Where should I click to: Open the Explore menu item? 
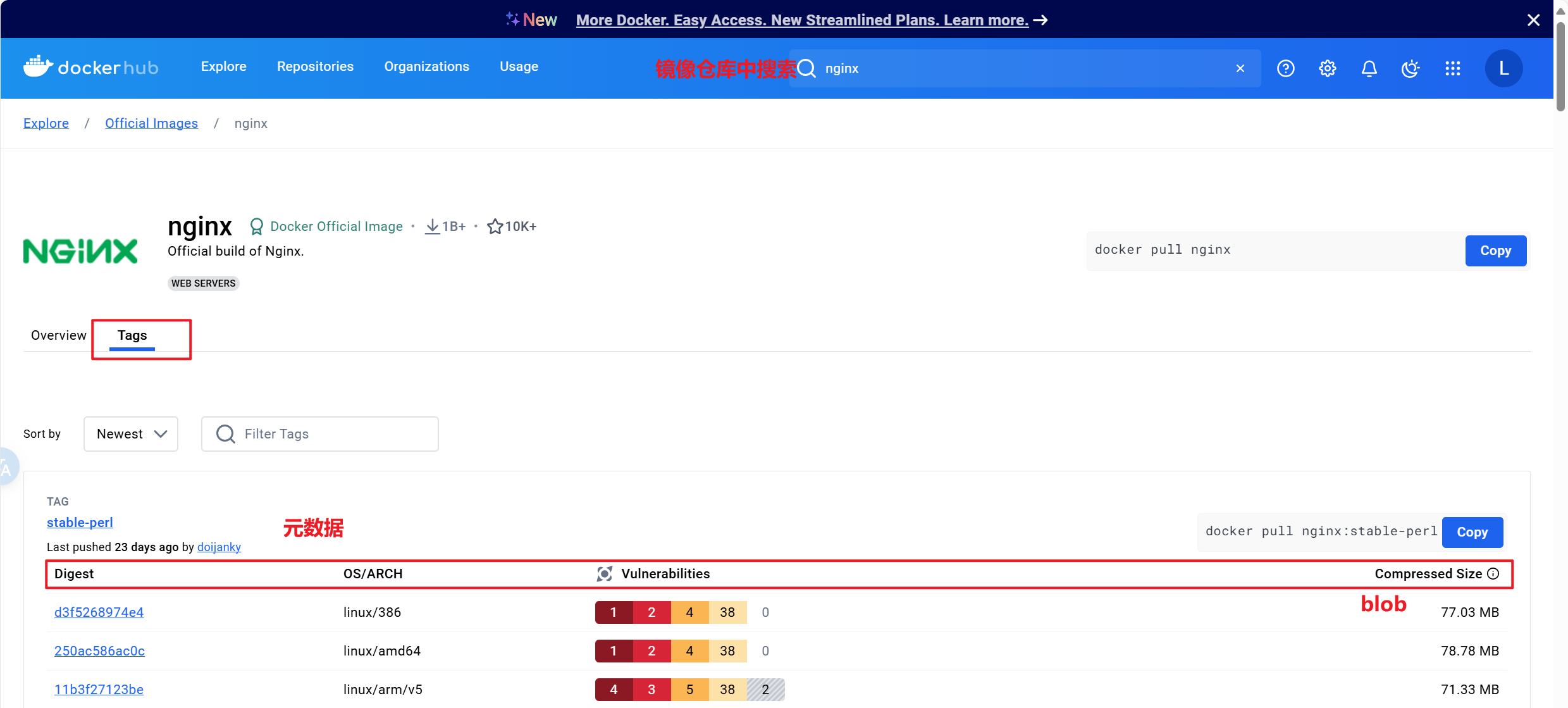224,66
